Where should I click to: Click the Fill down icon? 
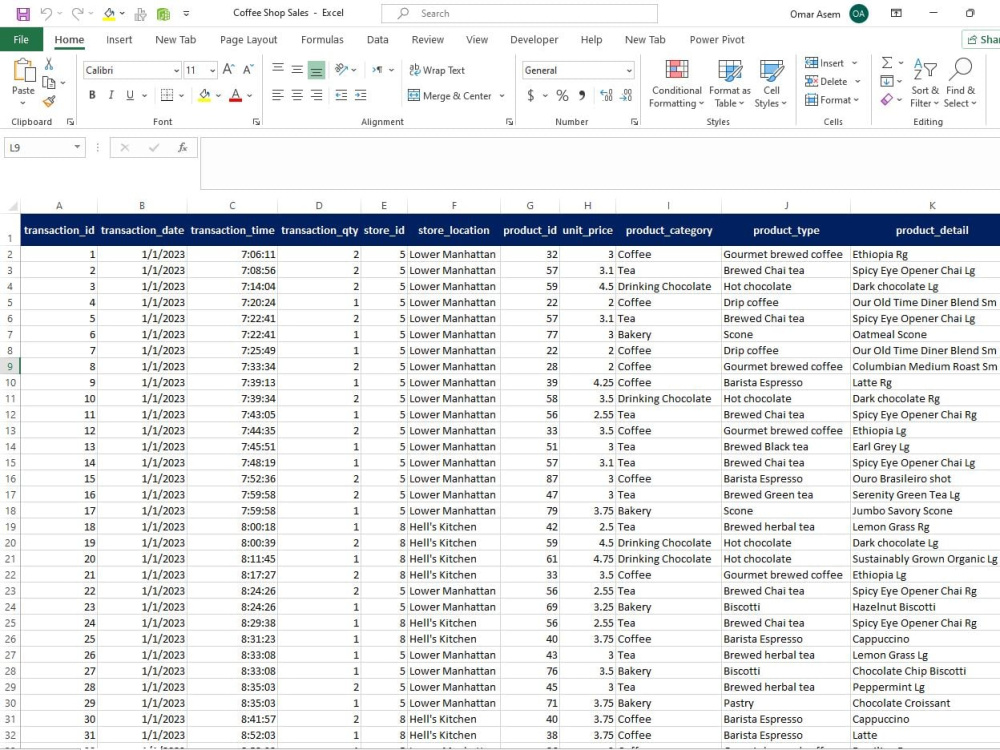pos(887,81)
